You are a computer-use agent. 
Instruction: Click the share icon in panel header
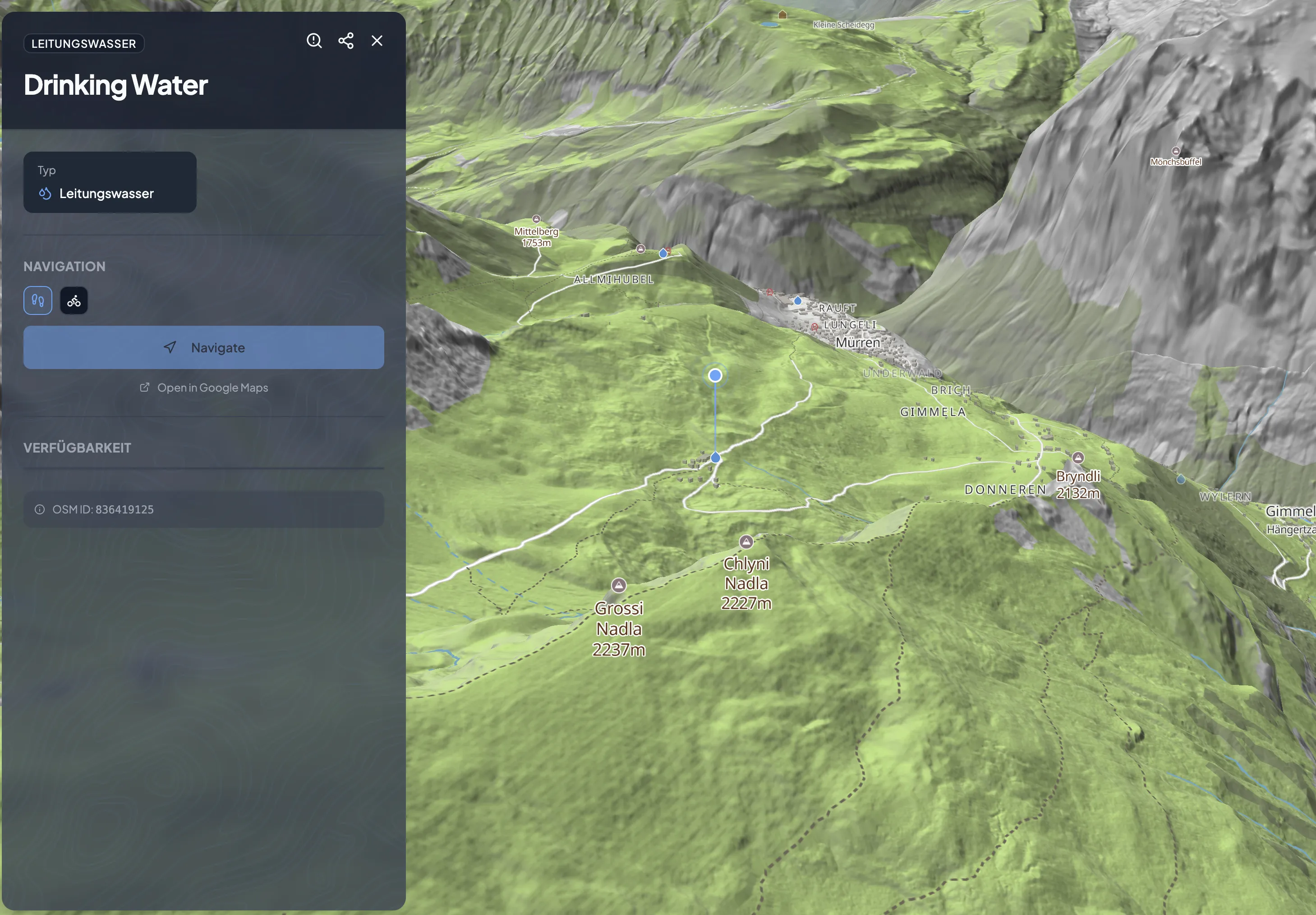point(345,41)
